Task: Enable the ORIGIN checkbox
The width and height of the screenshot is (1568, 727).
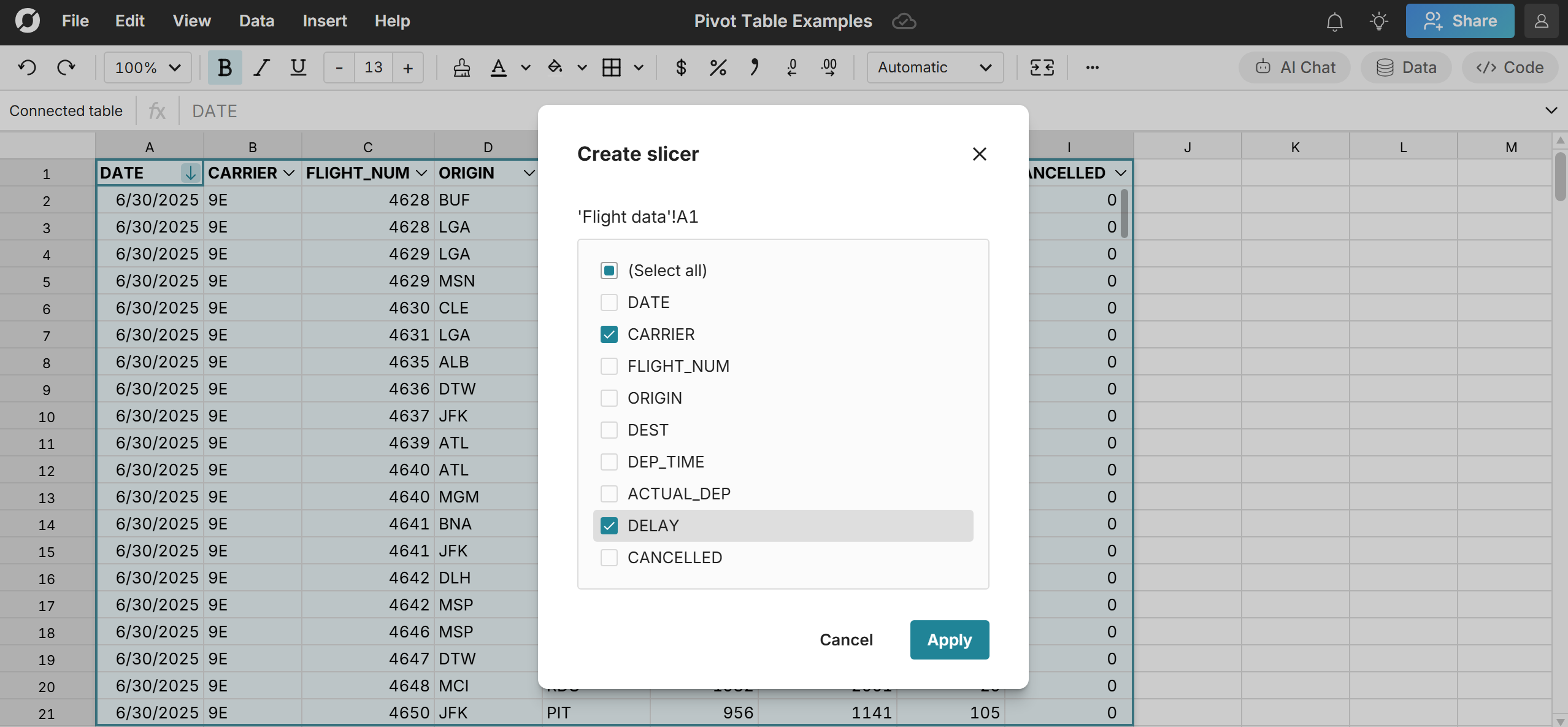Action: (608, 398)
